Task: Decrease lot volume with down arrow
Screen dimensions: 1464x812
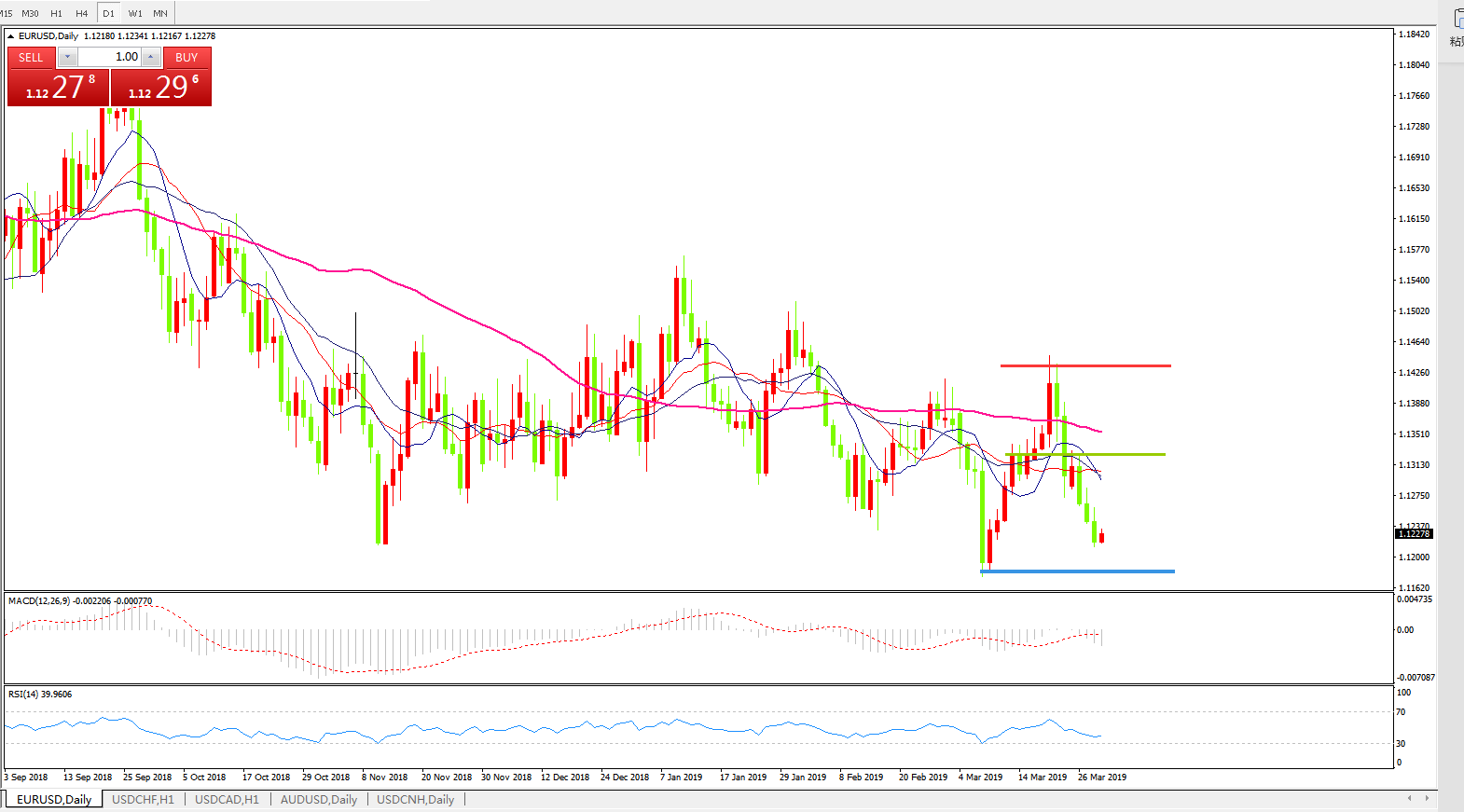Action: point(67,57)
